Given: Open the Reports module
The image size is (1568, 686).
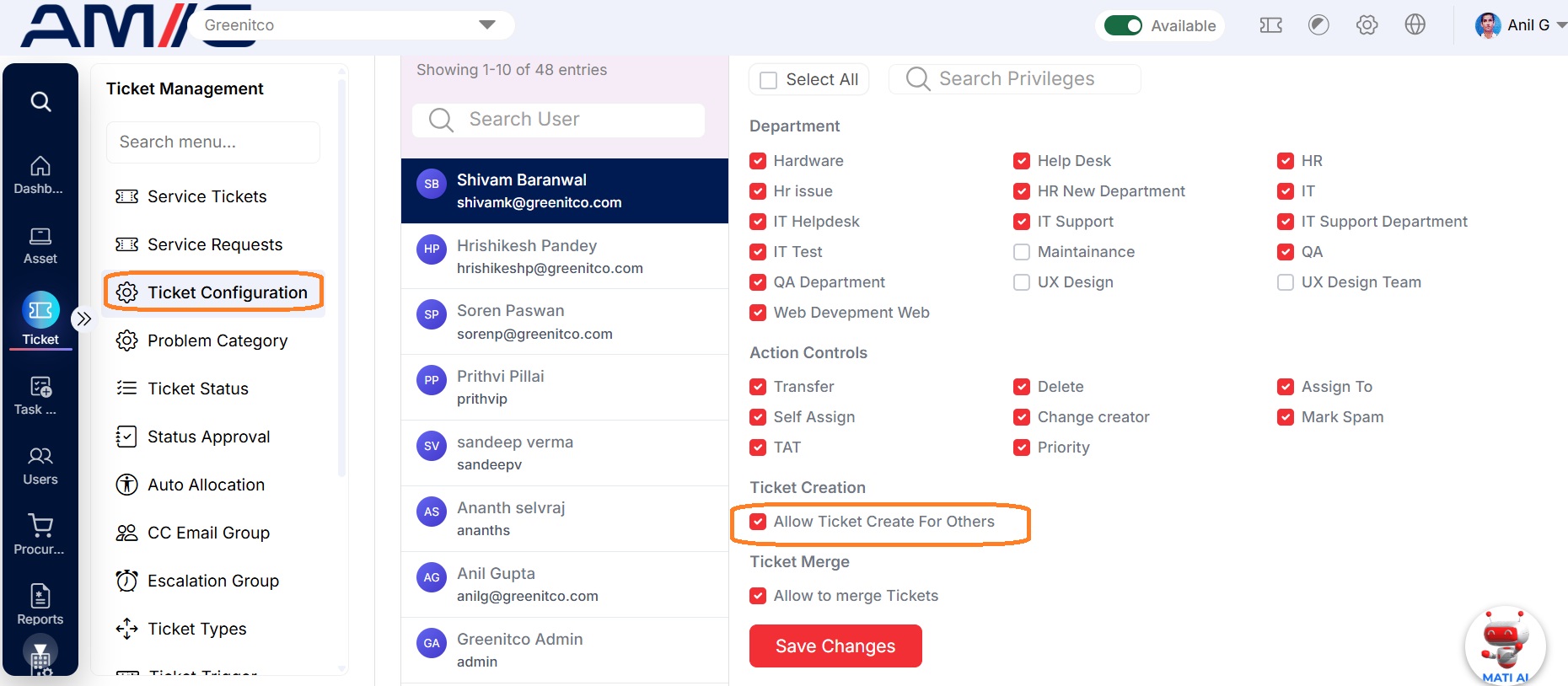Looking at the screenshot, I should click(40, 605).
